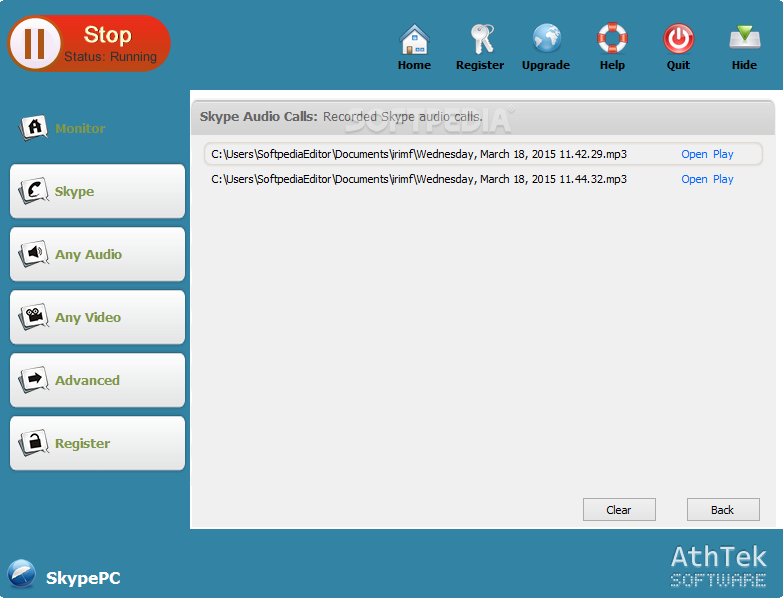
Task: Play the 11.44.32.mp3 recording
Action: click(x=723, y=179)
